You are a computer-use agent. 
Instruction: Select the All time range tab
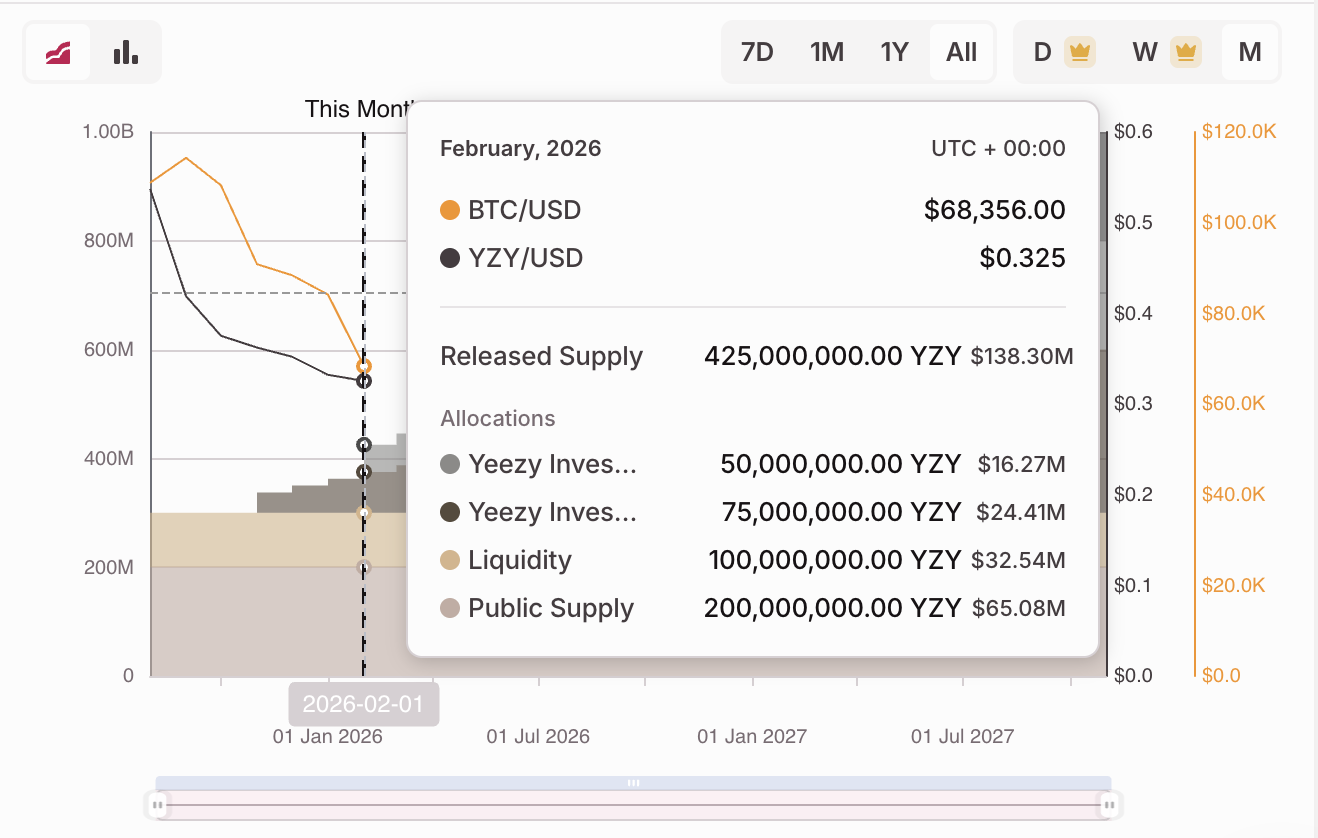pos(960,51)
